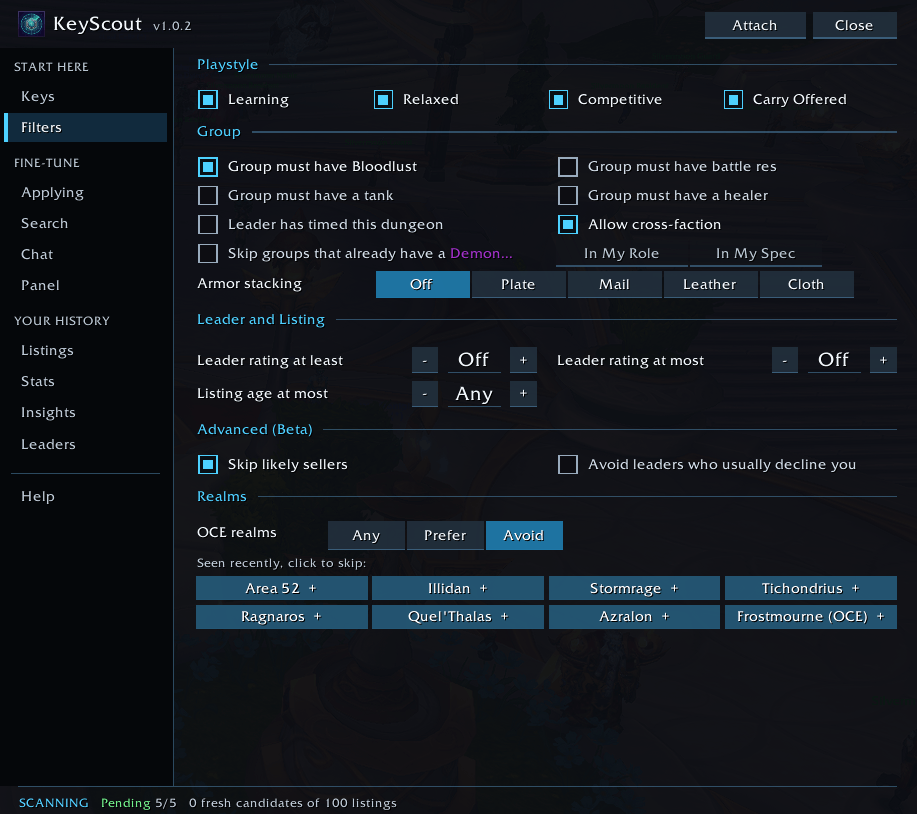The height and width of the screenshot is (814, 917).
Task: Open the Stats history page
Action: (85, 381)
